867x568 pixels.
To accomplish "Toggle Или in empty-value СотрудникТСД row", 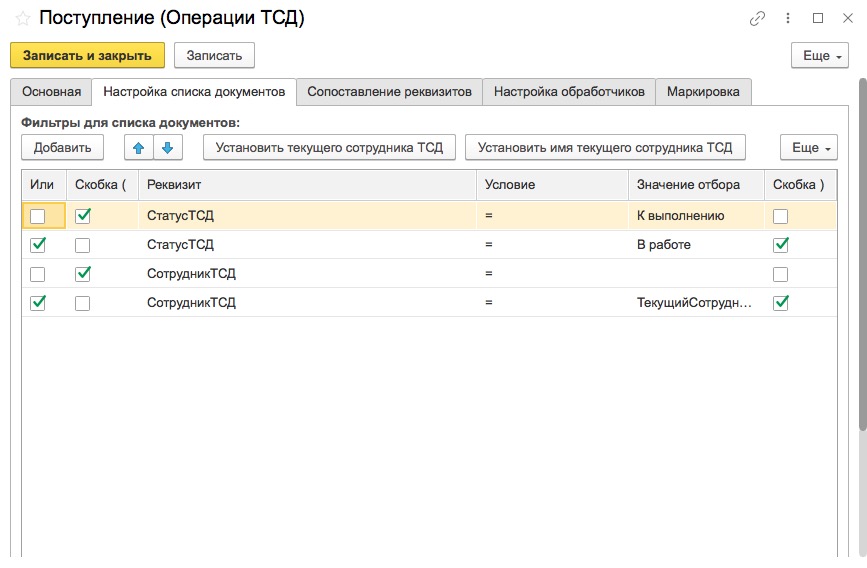I will coord(38,274).
